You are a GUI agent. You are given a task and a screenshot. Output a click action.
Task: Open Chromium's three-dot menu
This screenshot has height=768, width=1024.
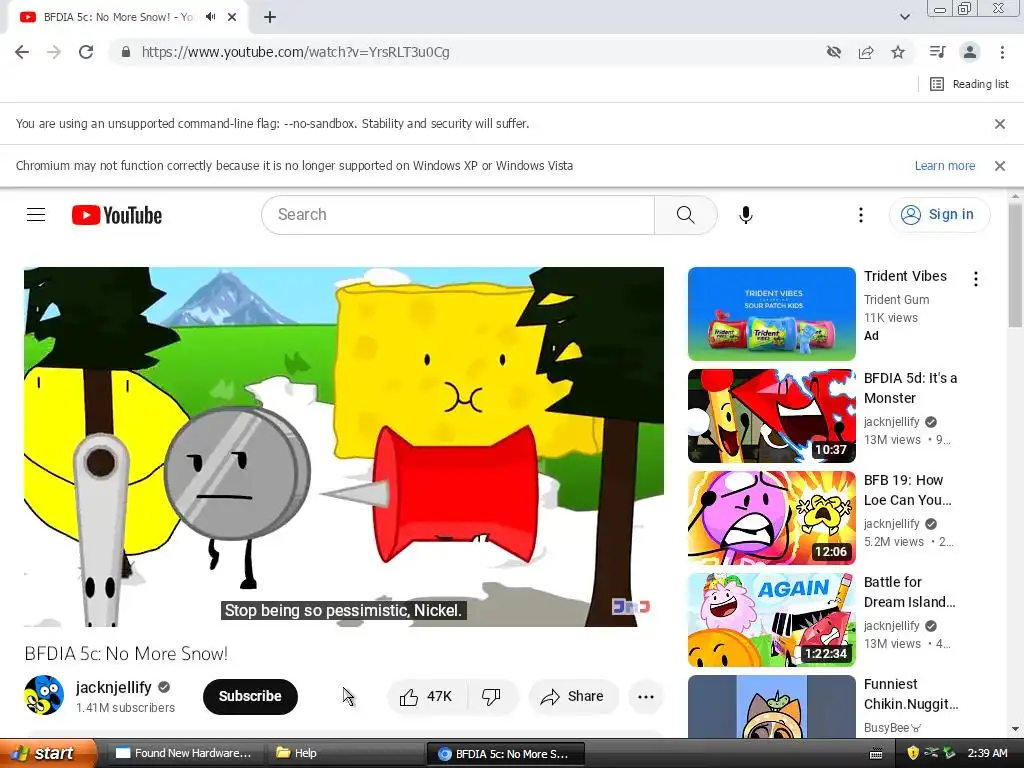point(1002,52)
